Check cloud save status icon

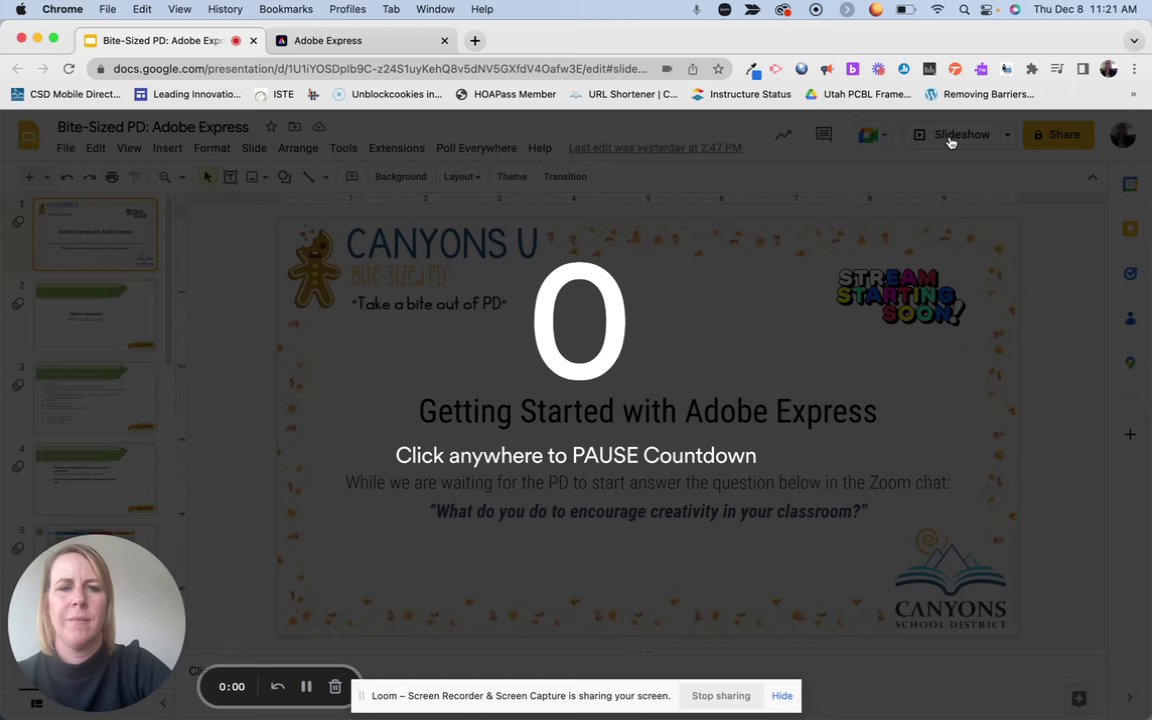pos(319,126)
